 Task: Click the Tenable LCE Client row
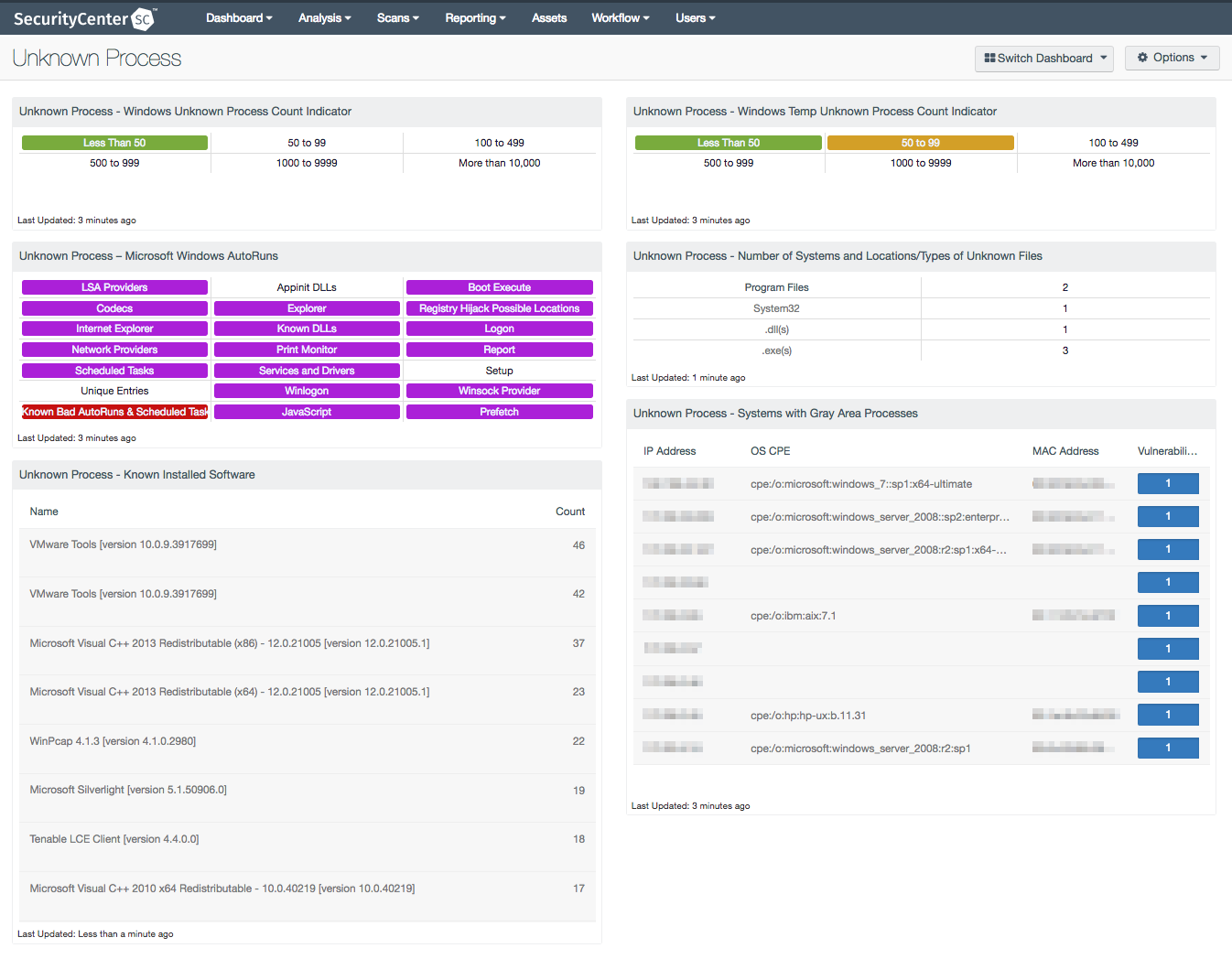click(308, 847)
